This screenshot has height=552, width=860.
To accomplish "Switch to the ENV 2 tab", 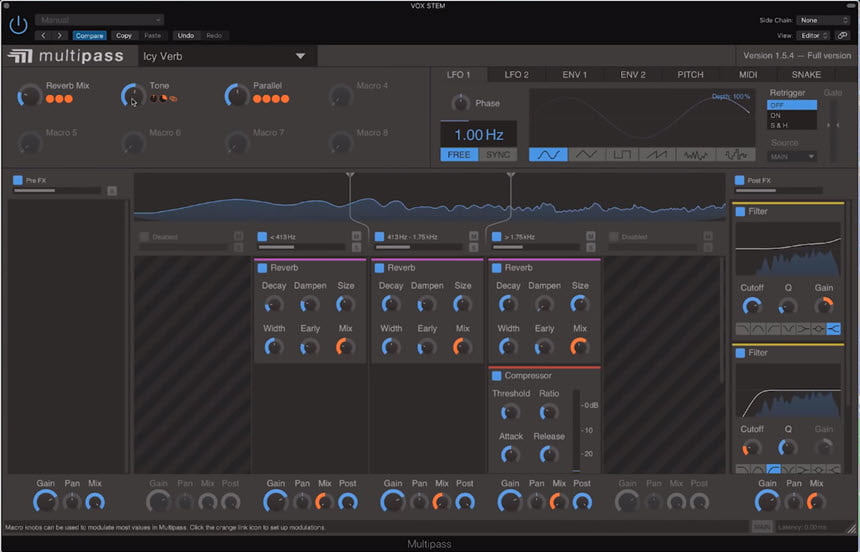I will pos(632,75).
